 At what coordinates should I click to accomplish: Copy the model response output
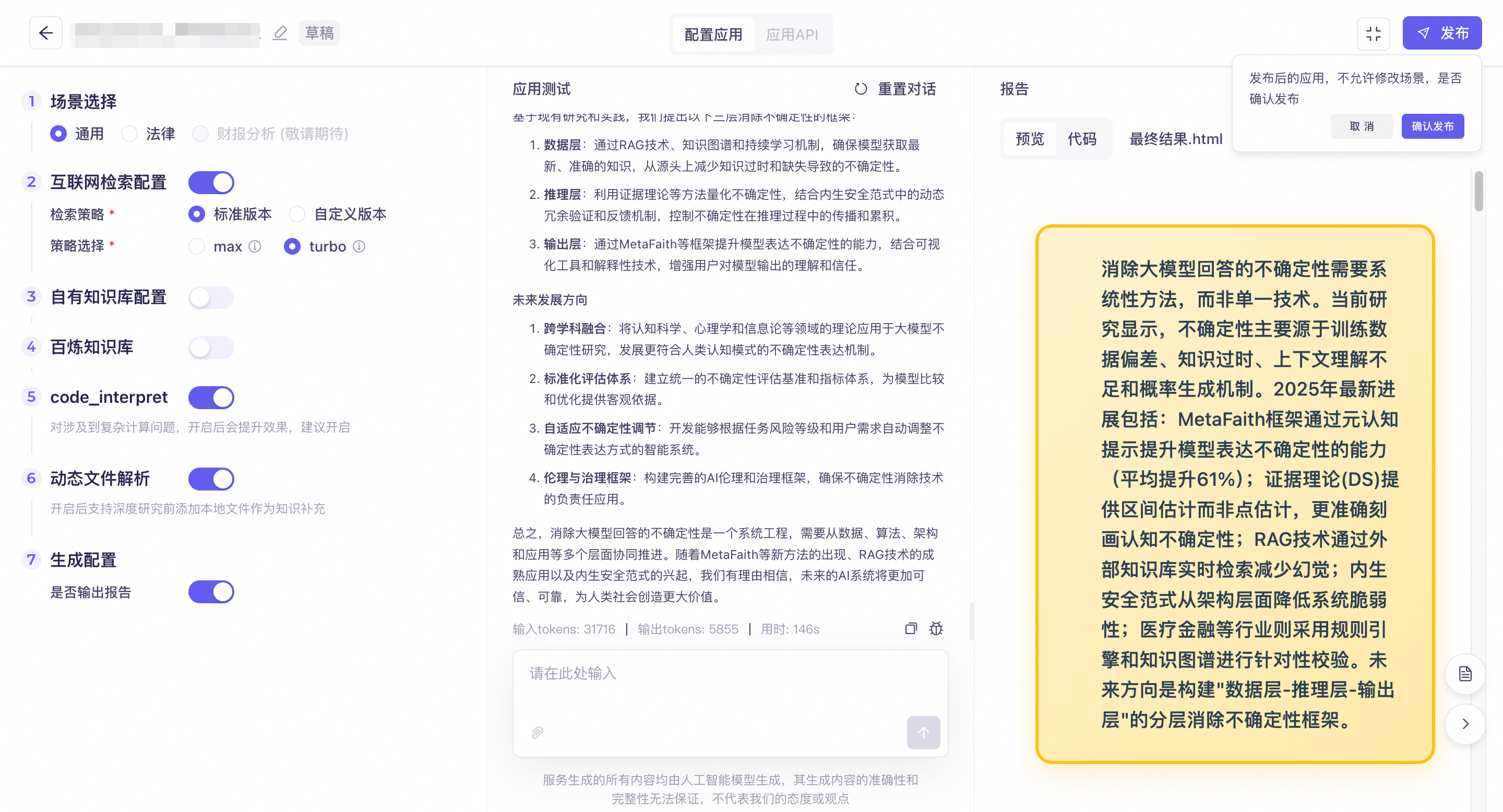coord(910,629)
